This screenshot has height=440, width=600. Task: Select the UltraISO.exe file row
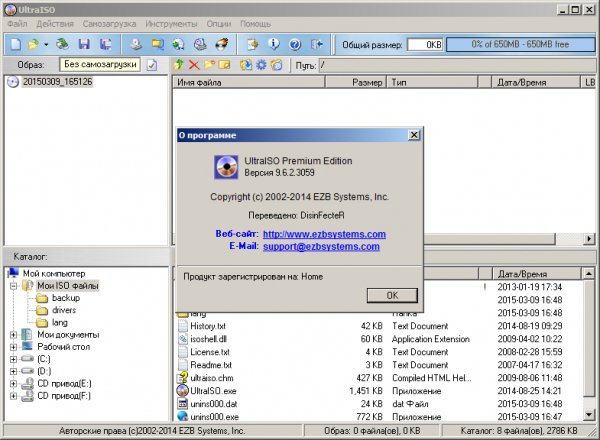[379, 391]
